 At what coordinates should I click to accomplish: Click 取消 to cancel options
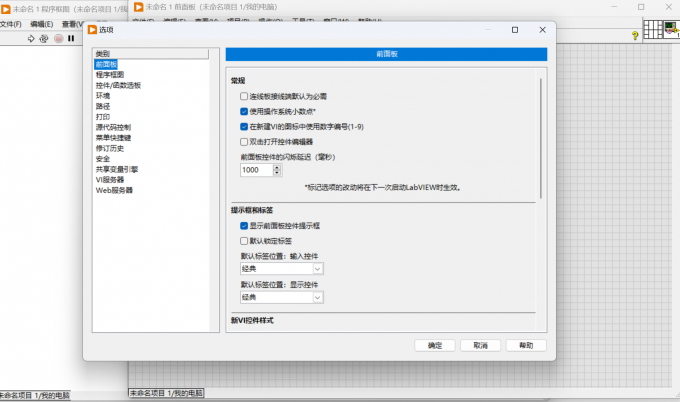click(481, 345)
